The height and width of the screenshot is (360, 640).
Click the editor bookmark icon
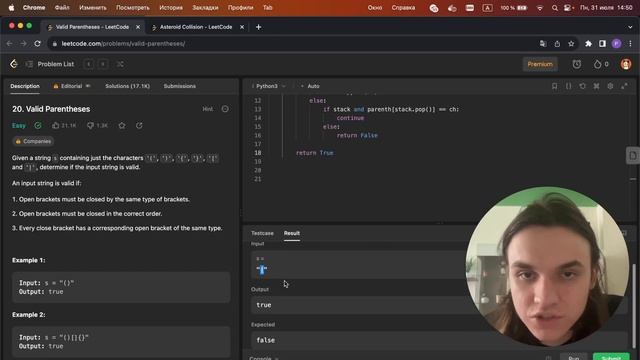coord(554,86)
